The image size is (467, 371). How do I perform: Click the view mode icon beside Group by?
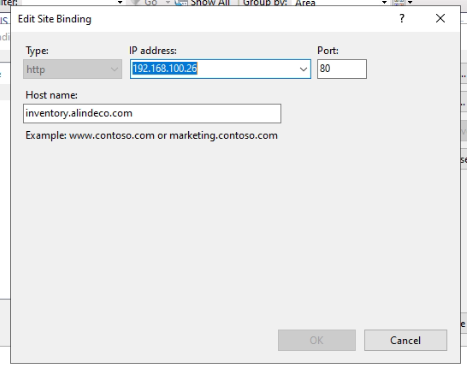(399, 3)
